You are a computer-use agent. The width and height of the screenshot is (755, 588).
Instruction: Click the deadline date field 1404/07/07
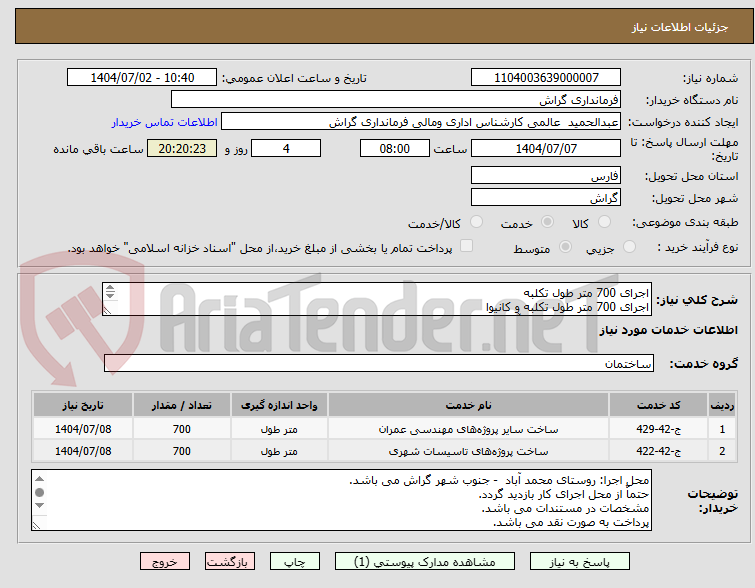[x=546, y=148]
